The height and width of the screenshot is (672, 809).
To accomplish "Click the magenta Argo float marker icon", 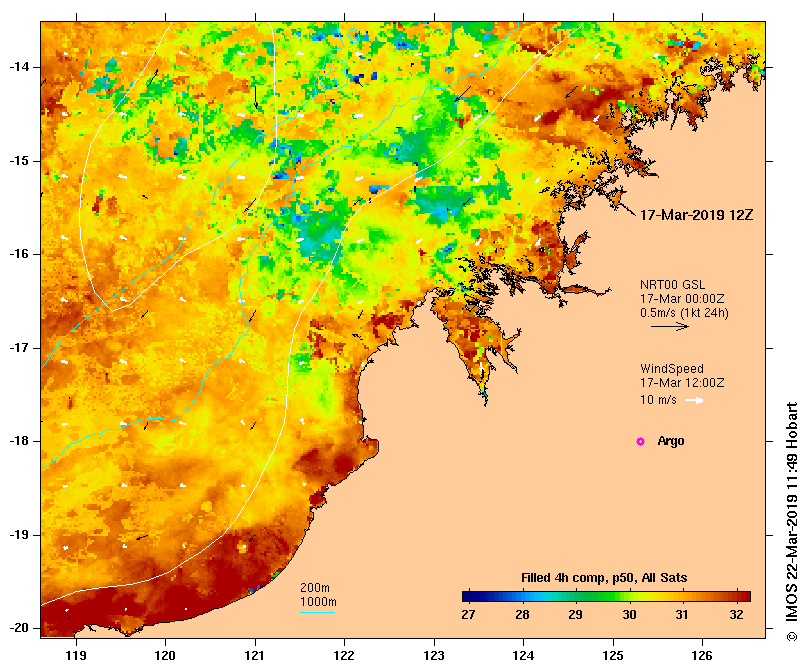I will click(x=640, y=441).
